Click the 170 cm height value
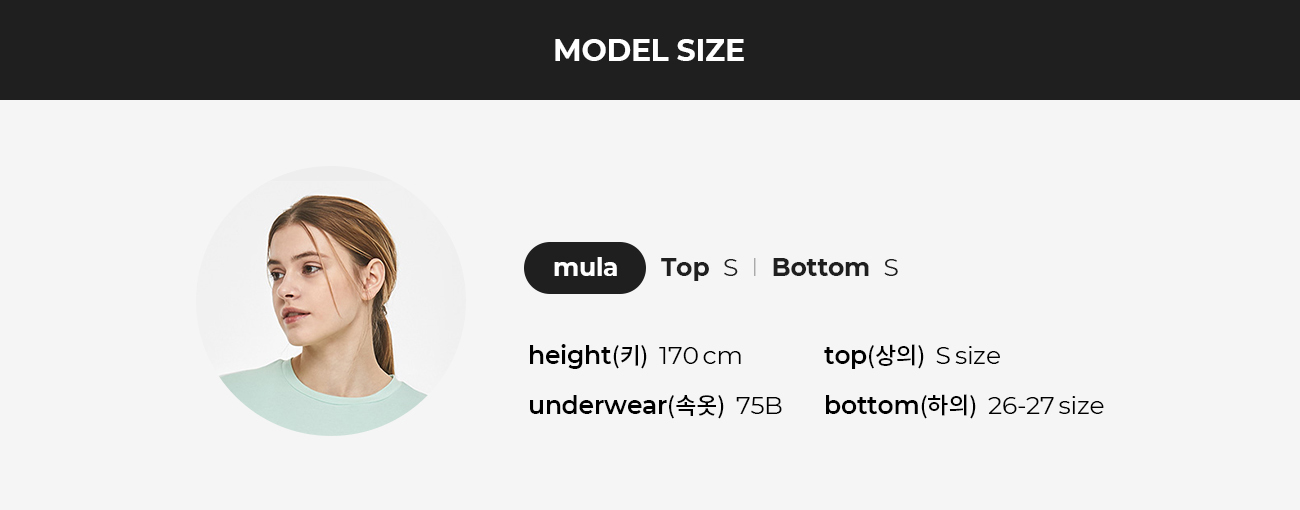 click(700, 356)
